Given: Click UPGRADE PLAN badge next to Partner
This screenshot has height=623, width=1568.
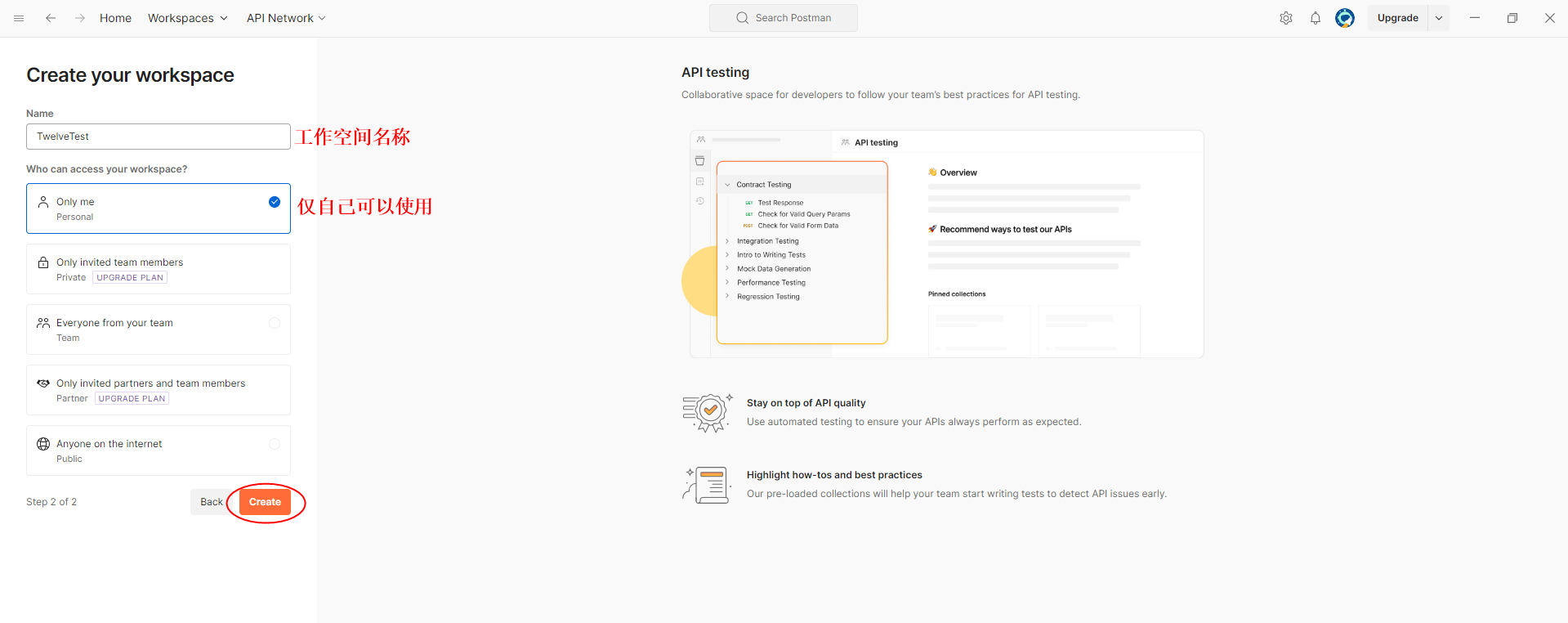Looking at the screenshot, I should tap(132, 399).
